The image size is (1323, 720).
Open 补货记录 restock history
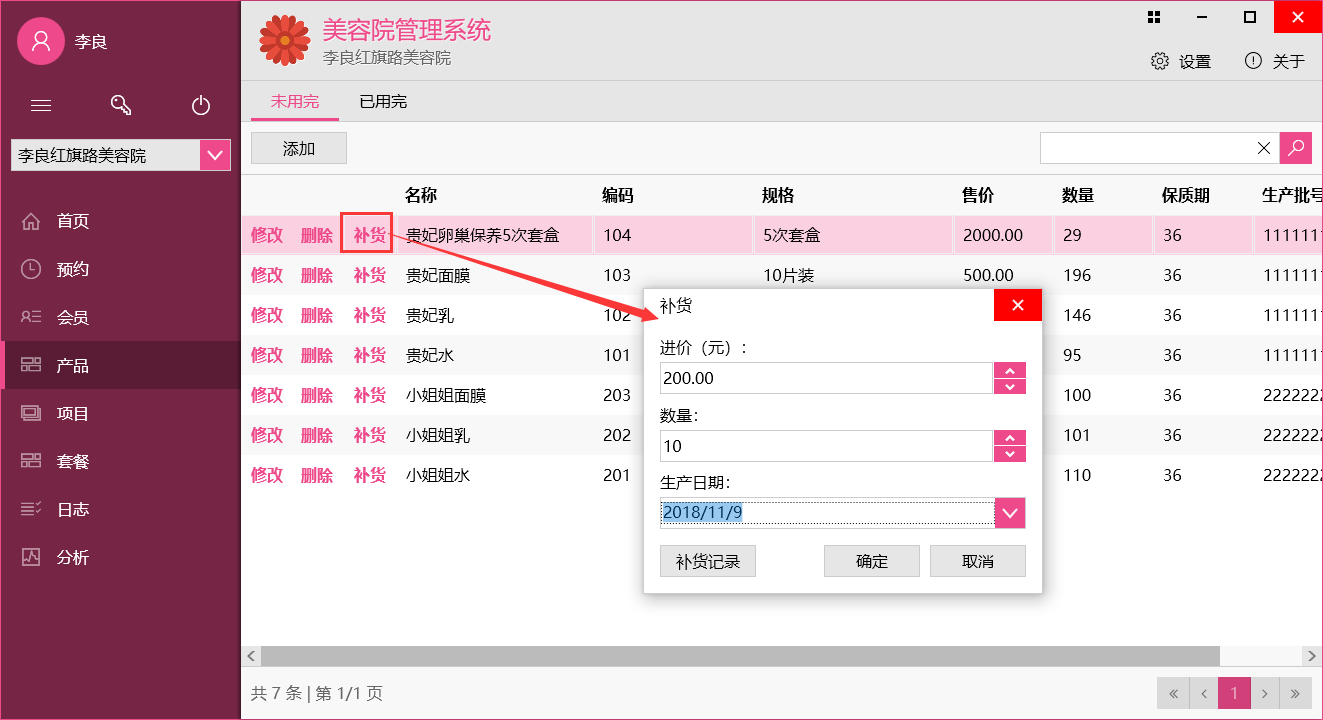(708, 561)
